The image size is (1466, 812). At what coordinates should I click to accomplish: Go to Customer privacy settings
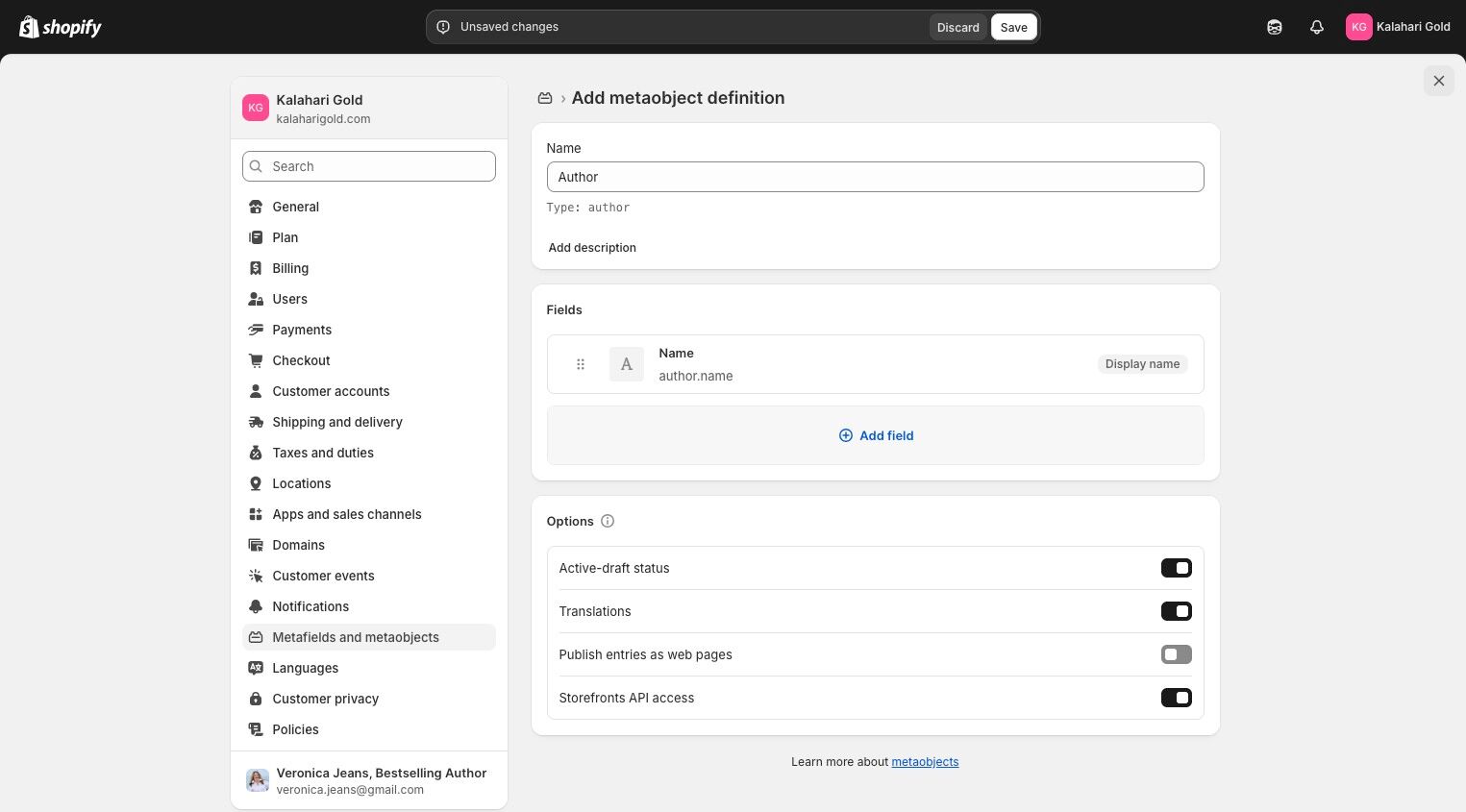click(325, 699)
